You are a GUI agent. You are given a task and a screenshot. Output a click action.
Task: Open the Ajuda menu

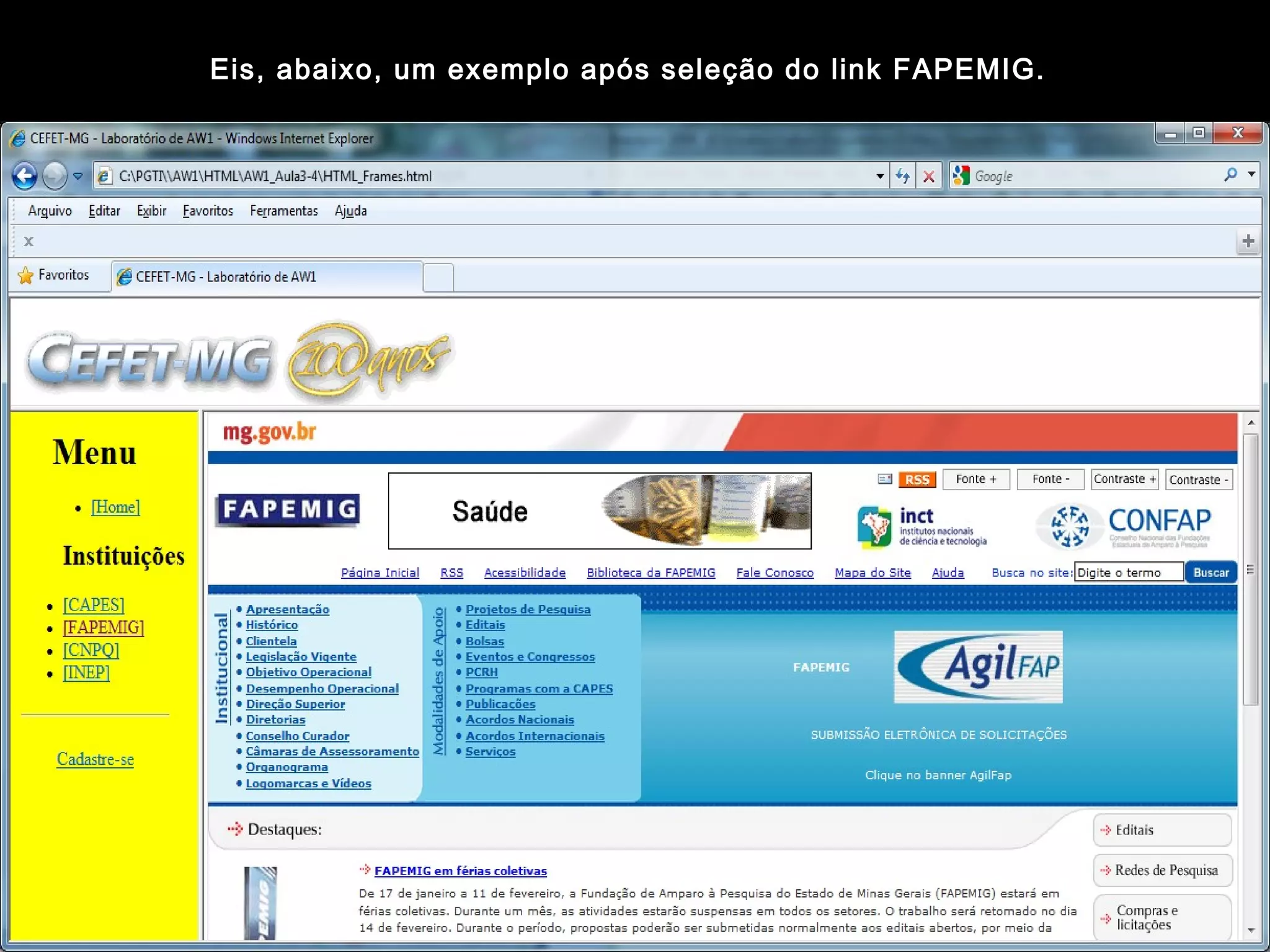350,211
